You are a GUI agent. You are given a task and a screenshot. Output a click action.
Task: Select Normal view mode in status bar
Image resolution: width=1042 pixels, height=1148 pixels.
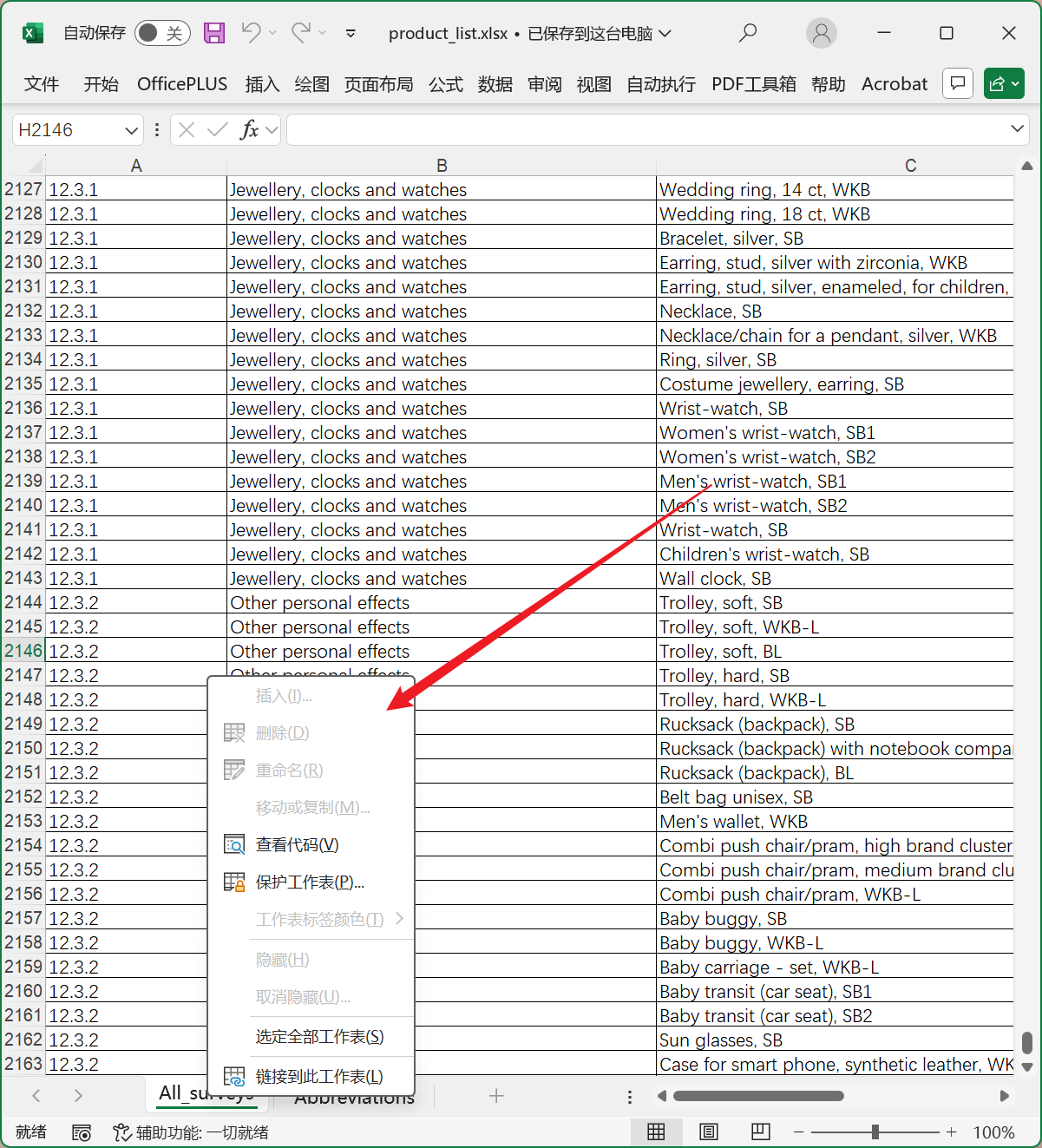coord(657,1132)
